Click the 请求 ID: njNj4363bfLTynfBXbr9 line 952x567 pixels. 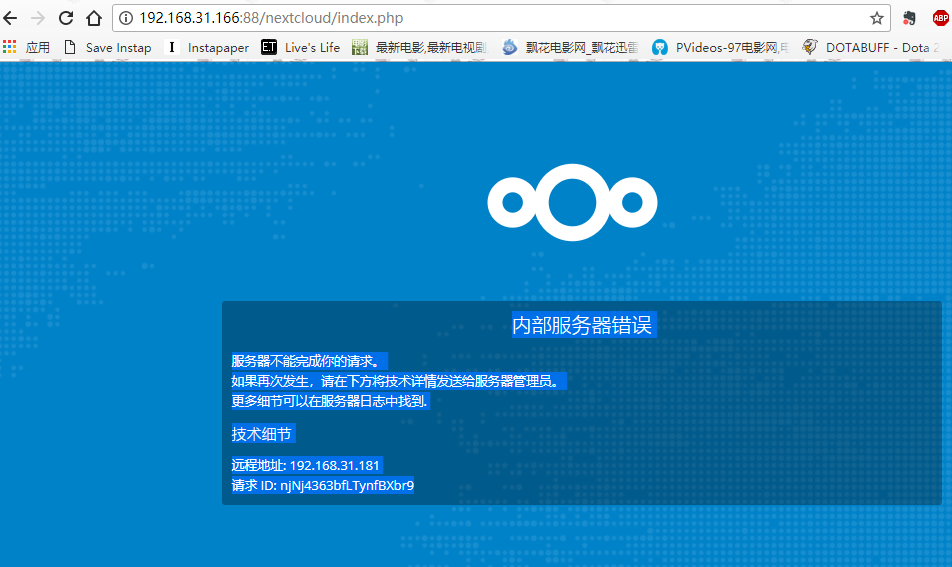coord(322,486)
